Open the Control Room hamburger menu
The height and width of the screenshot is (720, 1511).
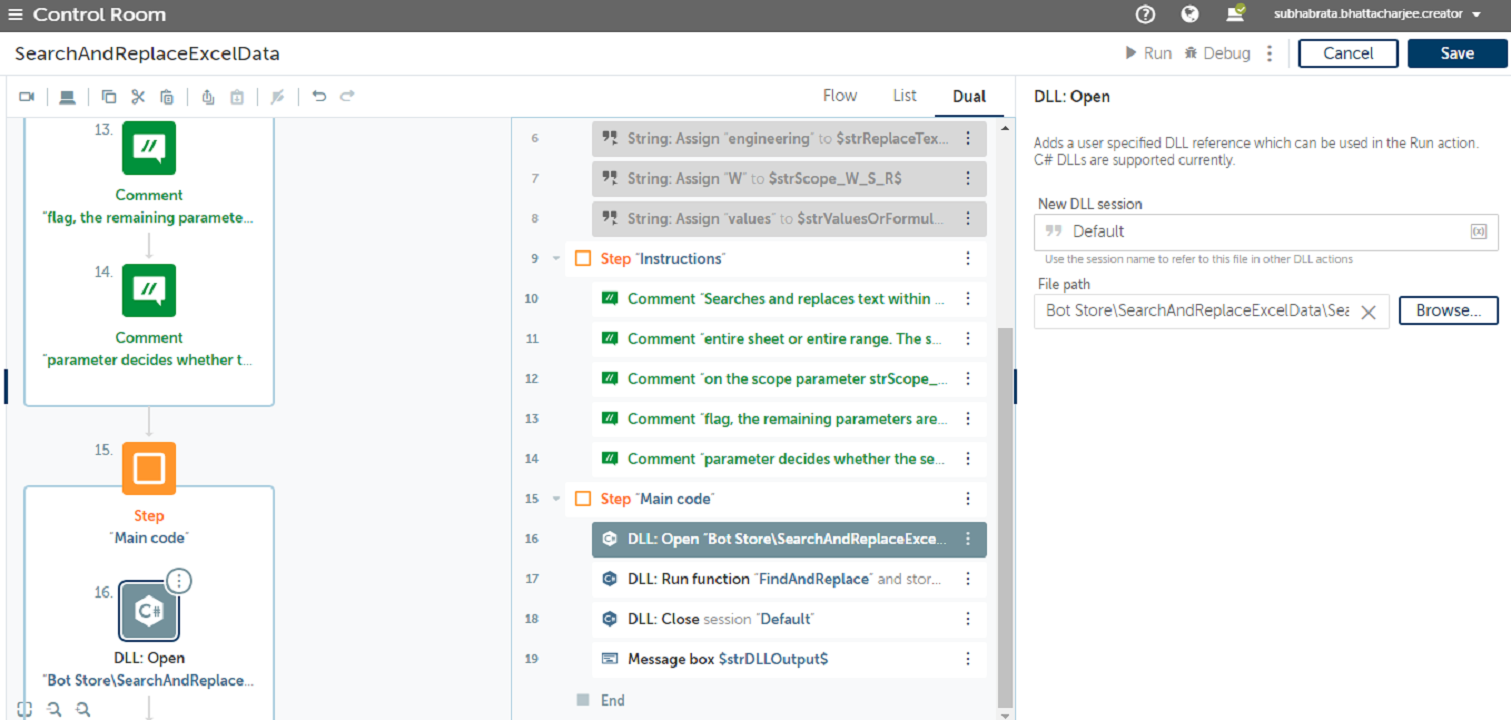15,15
